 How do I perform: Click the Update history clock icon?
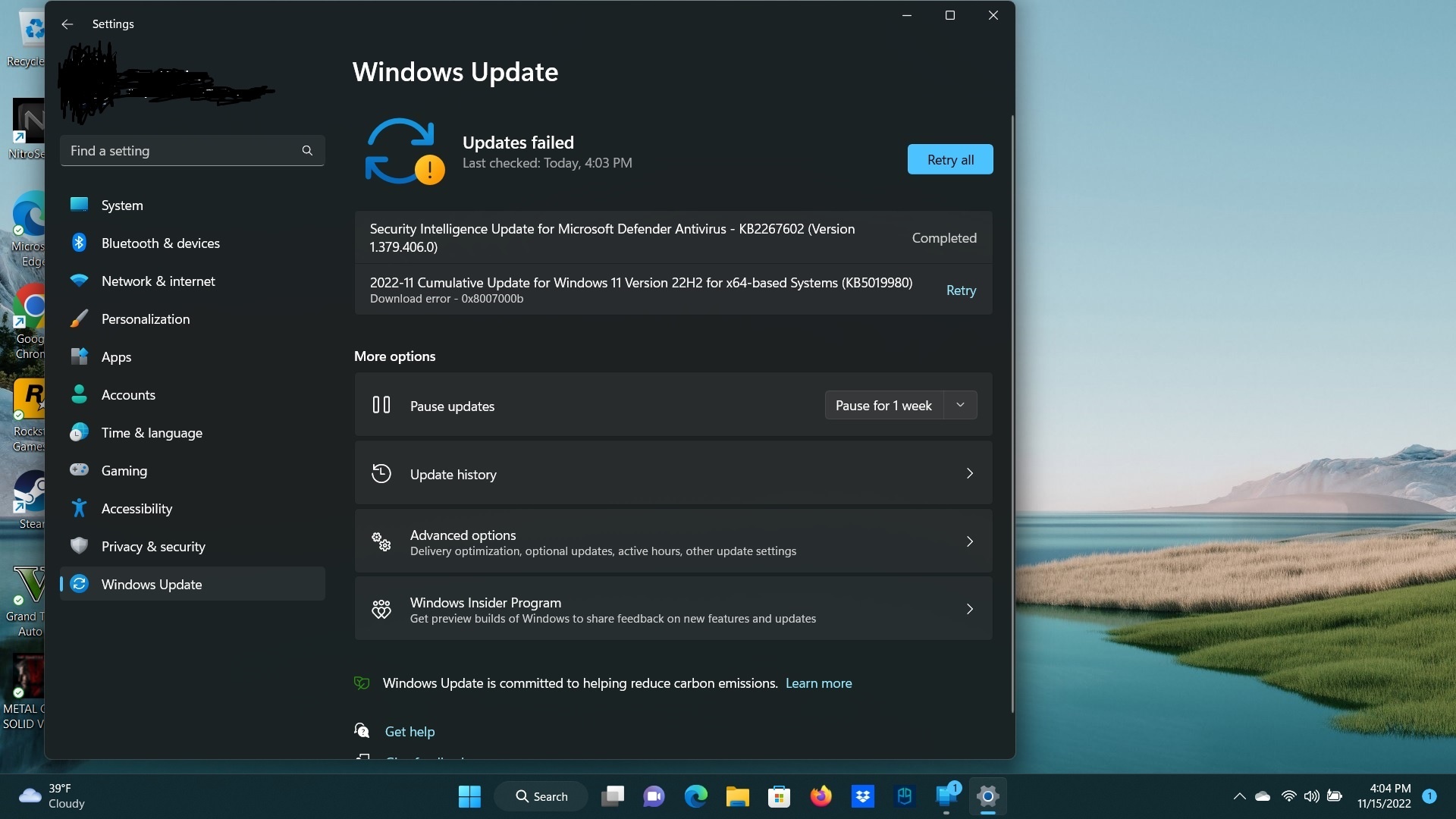(x=381, y=472)
